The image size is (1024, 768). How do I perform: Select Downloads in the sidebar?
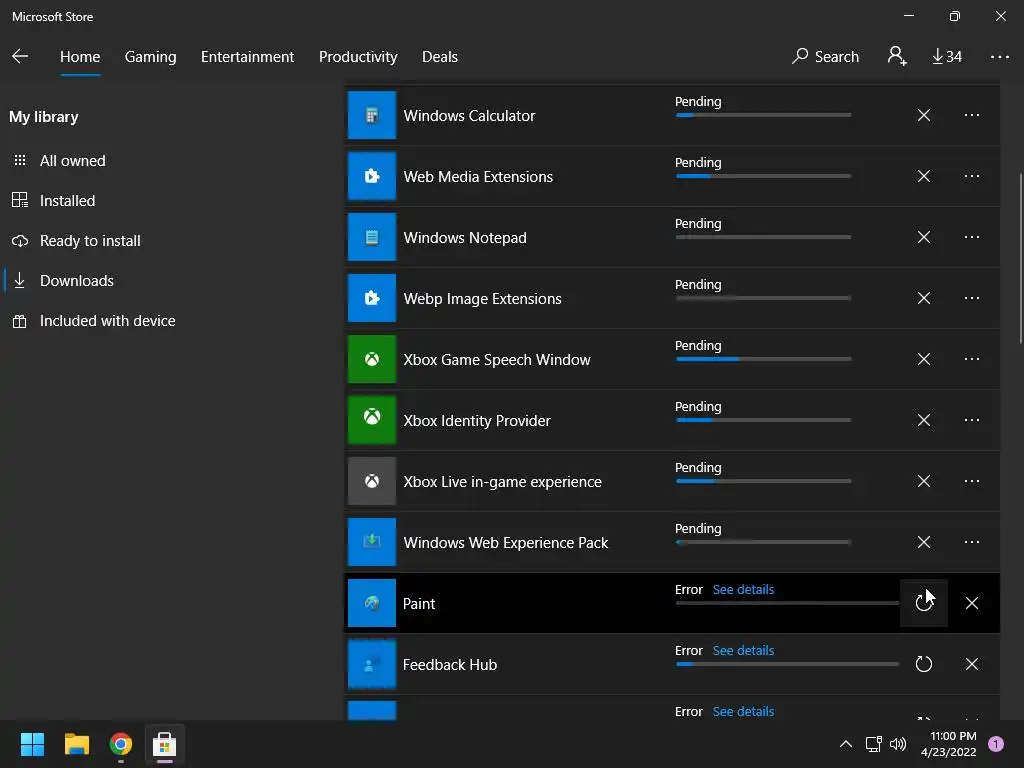pos(63,281)
